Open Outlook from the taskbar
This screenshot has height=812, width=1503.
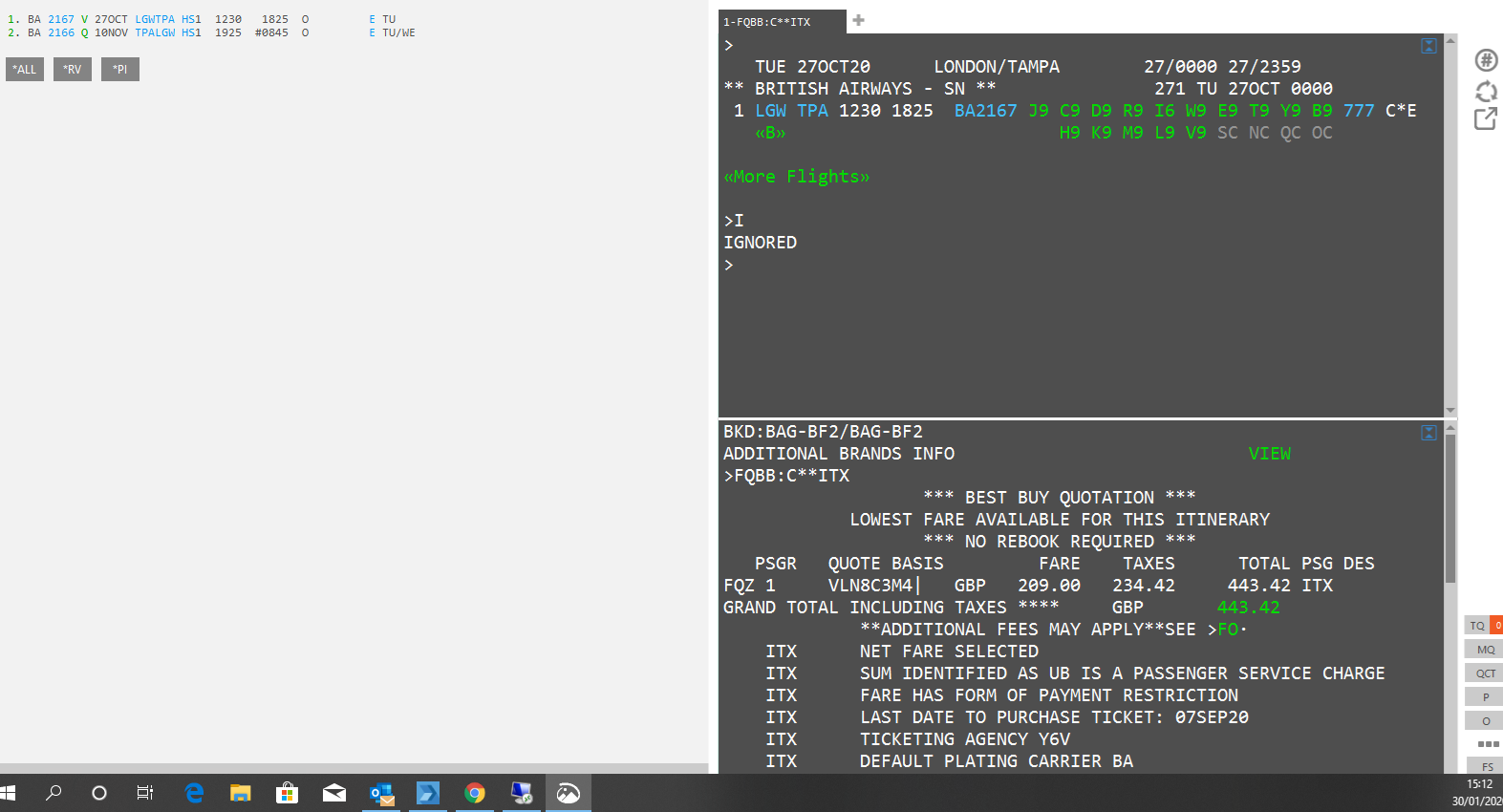382,793
